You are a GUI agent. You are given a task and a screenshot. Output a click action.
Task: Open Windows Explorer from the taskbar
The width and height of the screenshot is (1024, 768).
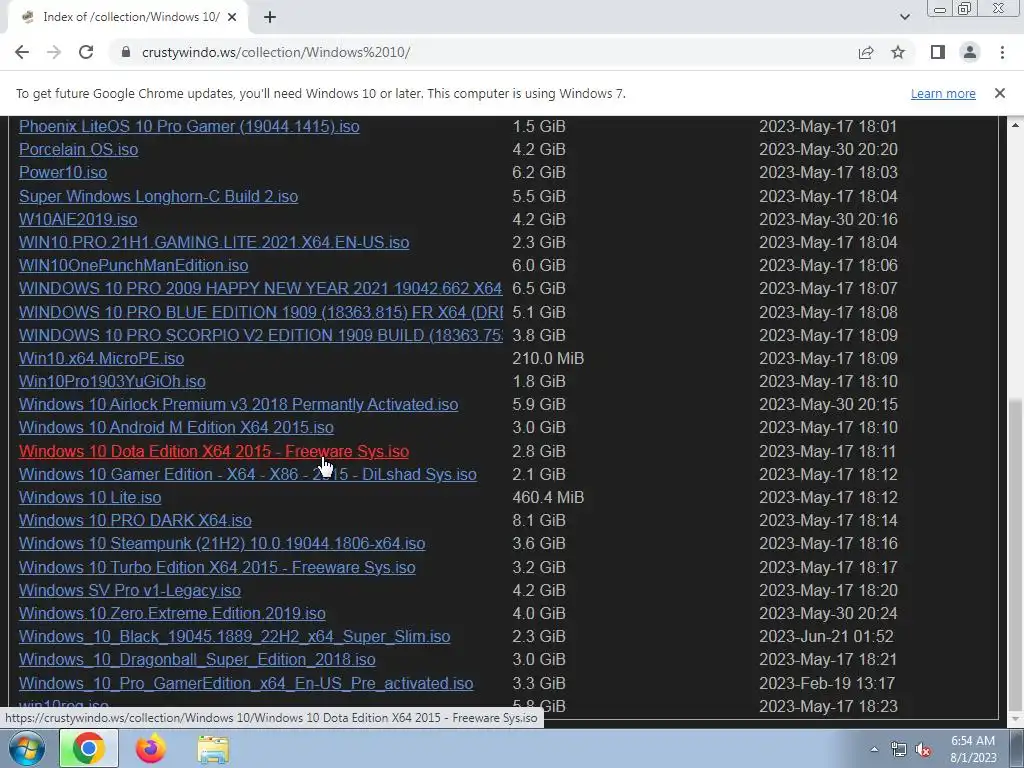pos(213,748)
